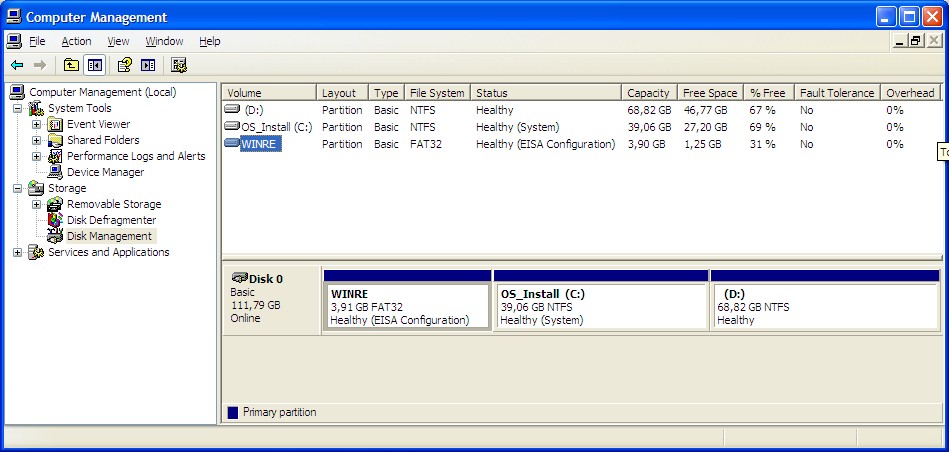Select Device Manager in the tree
Viewport: 949px width, 452px height.
(x=105, y=172)
